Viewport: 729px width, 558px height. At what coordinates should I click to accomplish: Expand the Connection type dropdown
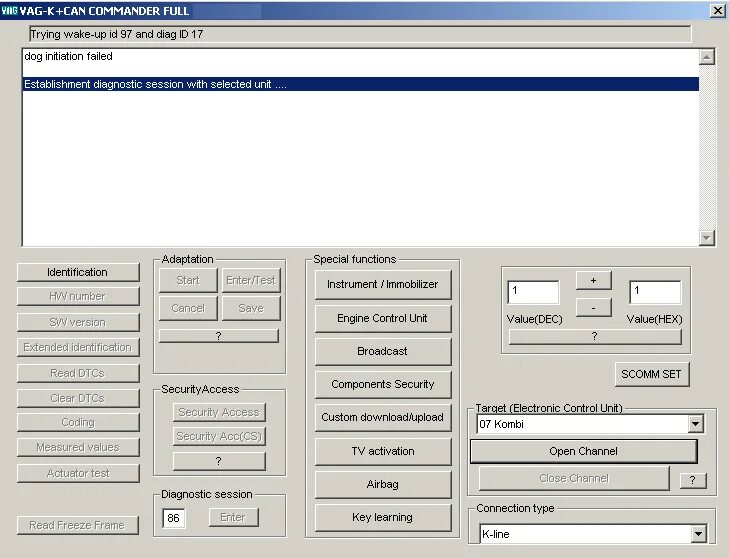click(x=698, y=534)
